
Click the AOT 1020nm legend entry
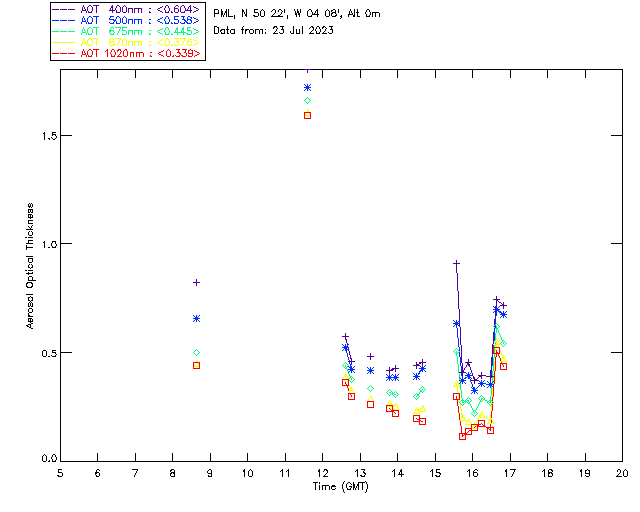pyautogui.click(x=127, y=53)
